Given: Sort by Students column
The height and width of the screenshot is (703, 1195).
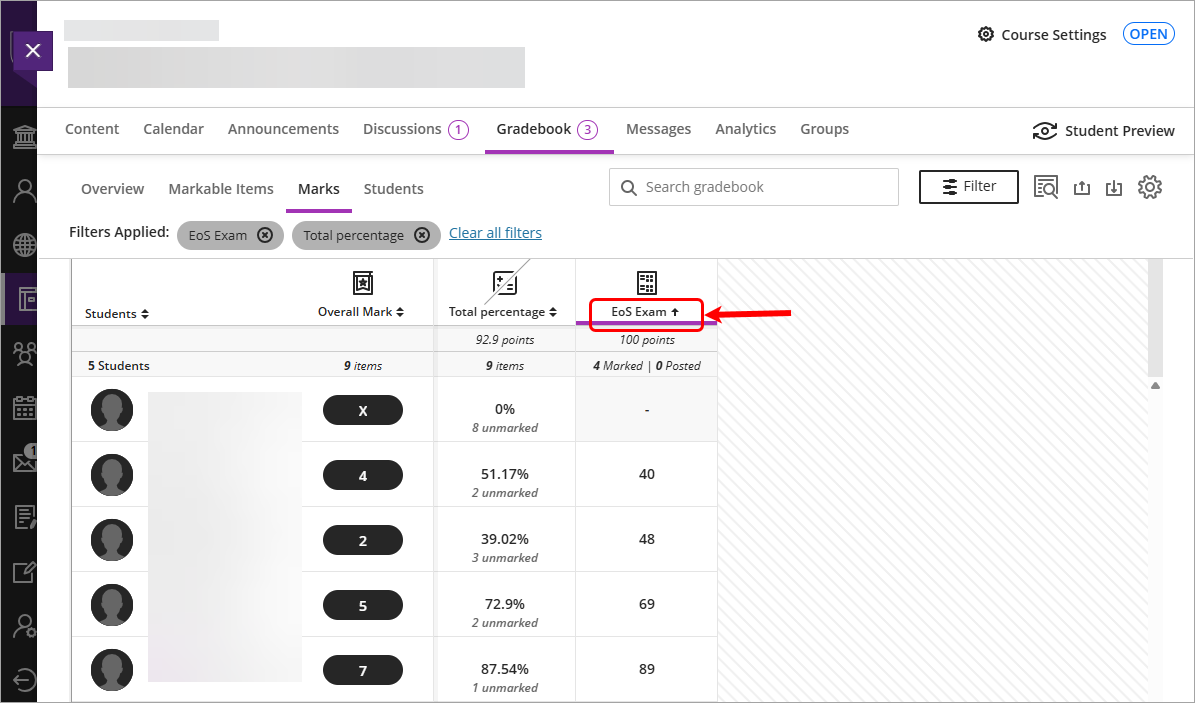Looking at the screenshot, I should coord(117,313).
